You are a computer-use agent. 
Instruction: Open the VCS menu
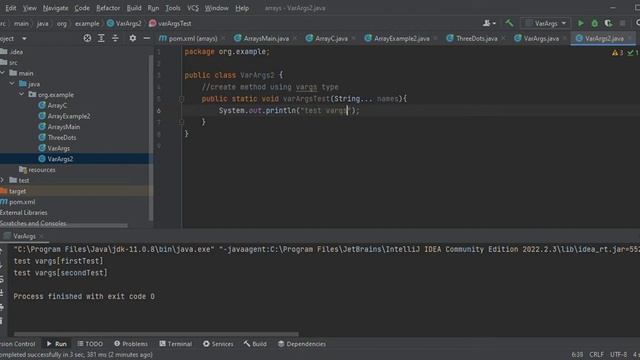point(193,8)
